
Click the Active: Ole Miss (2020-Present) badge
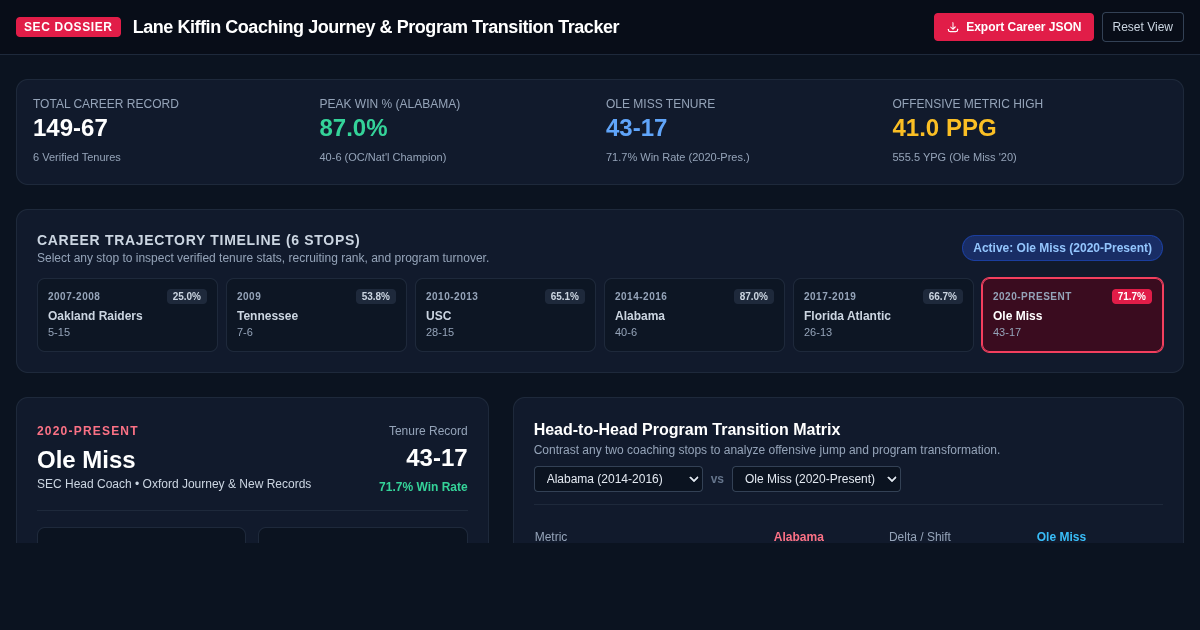(1062, 248)
